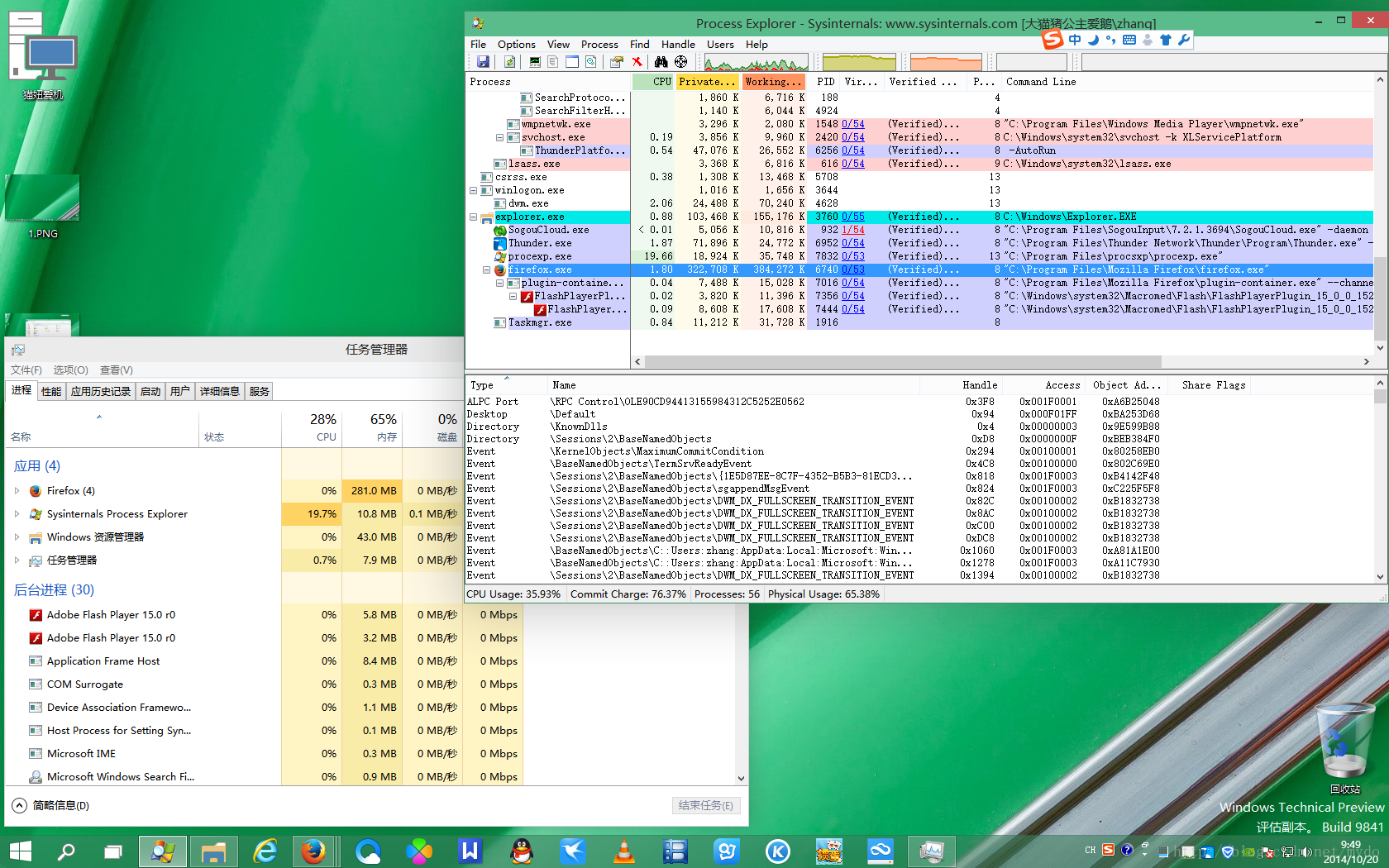Expand Firefox (4) in Task Manager
Viewport: 1389px width, 868px height.
[17, 491]
